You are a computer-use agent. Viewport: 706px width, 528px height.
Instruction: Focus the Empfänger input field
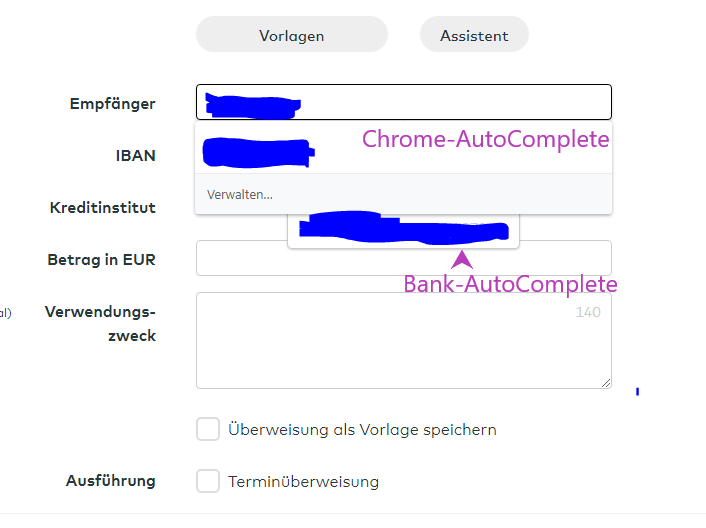coord(450,102)
